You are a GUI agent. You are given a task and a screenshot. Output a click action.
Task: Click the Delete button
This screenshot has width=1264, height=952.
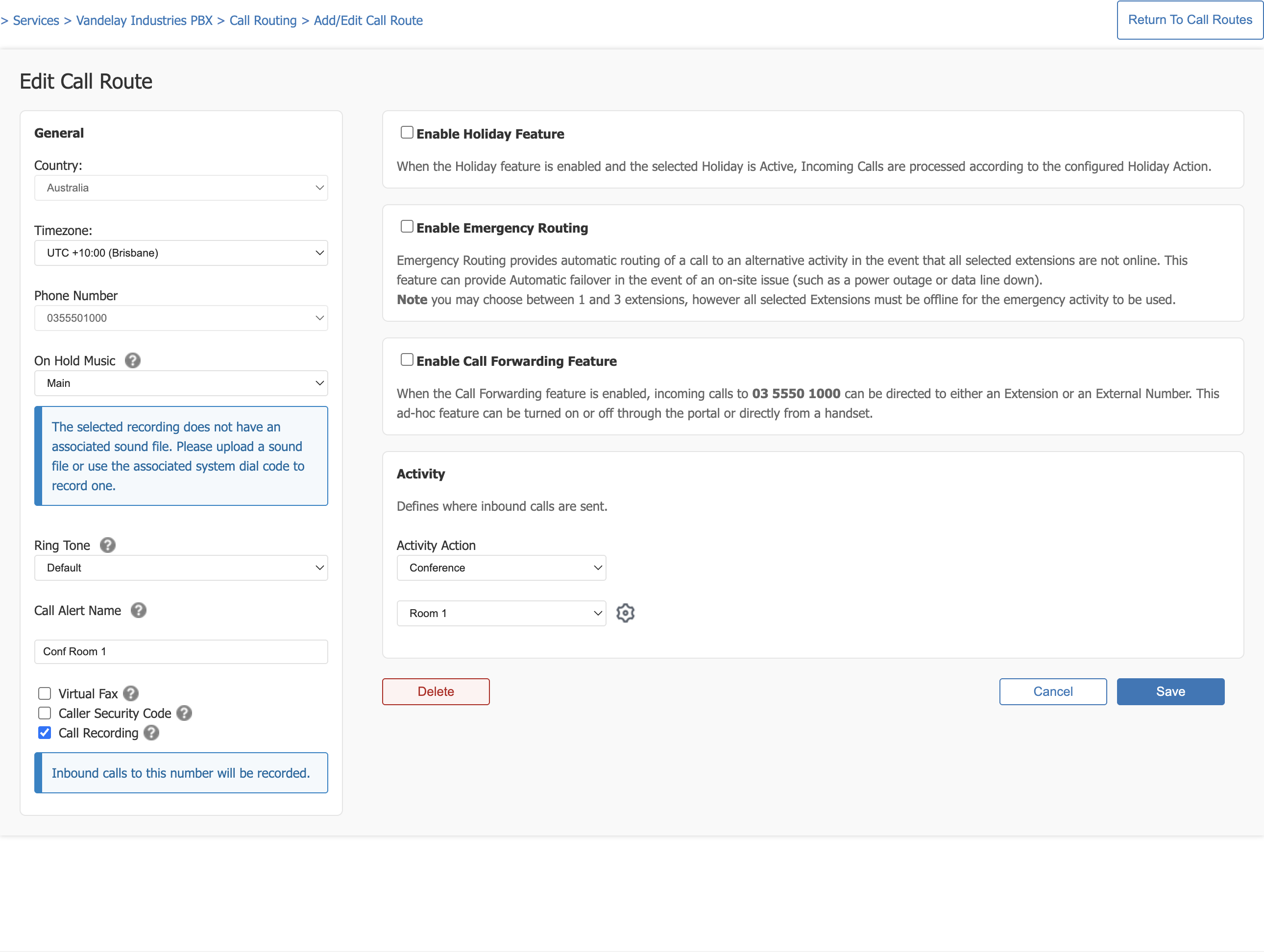pos(436,691)
